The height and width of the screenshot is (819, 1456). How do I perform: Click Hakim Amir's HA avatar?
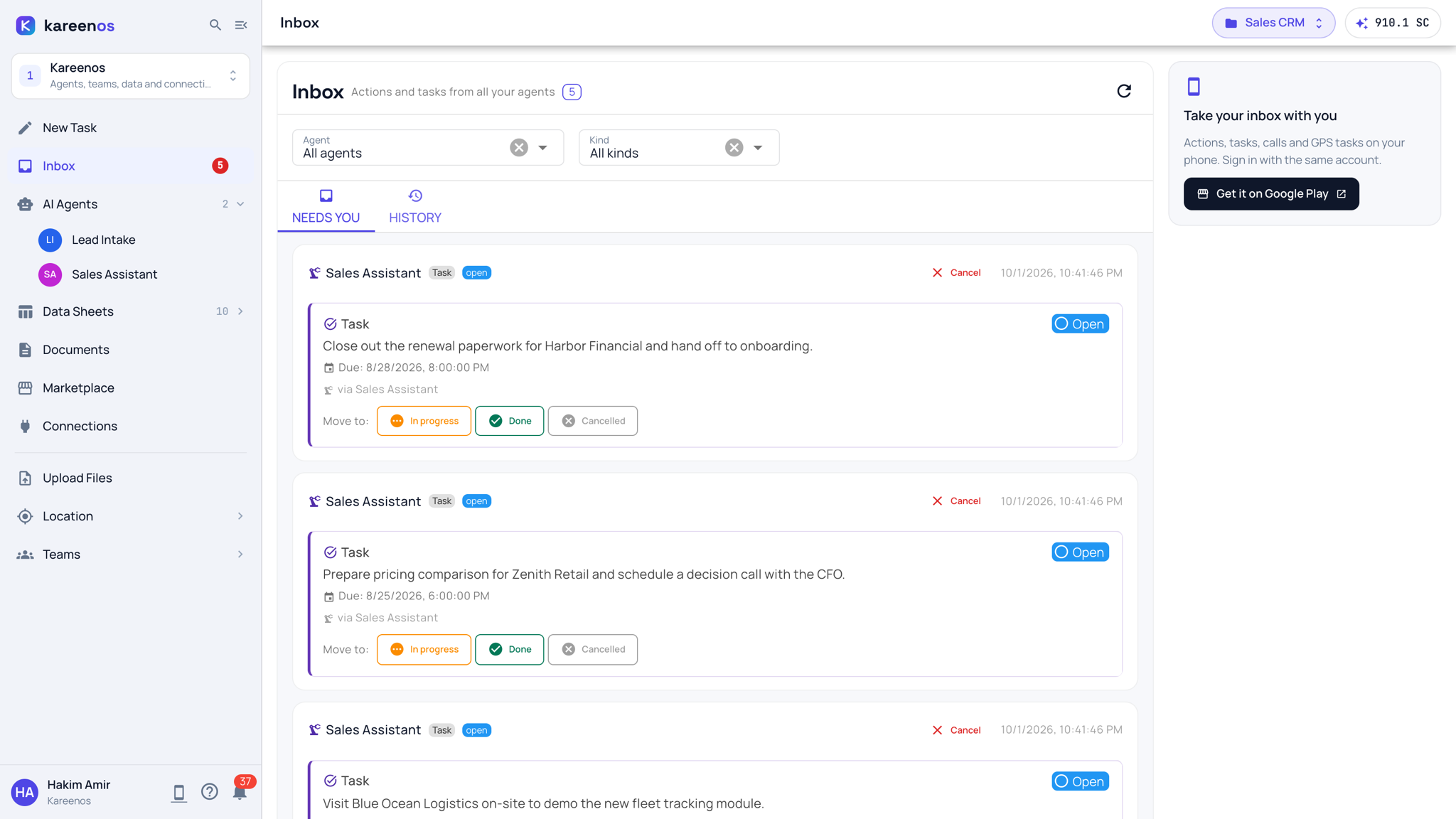point(25,792)
